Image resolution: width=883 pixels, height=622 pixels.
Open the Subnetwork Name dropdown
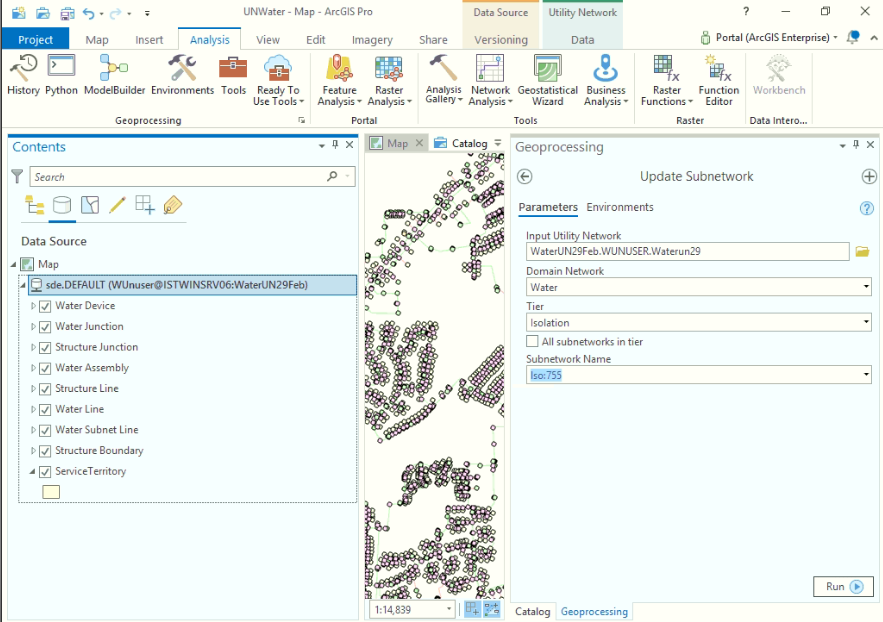[866, 375]
